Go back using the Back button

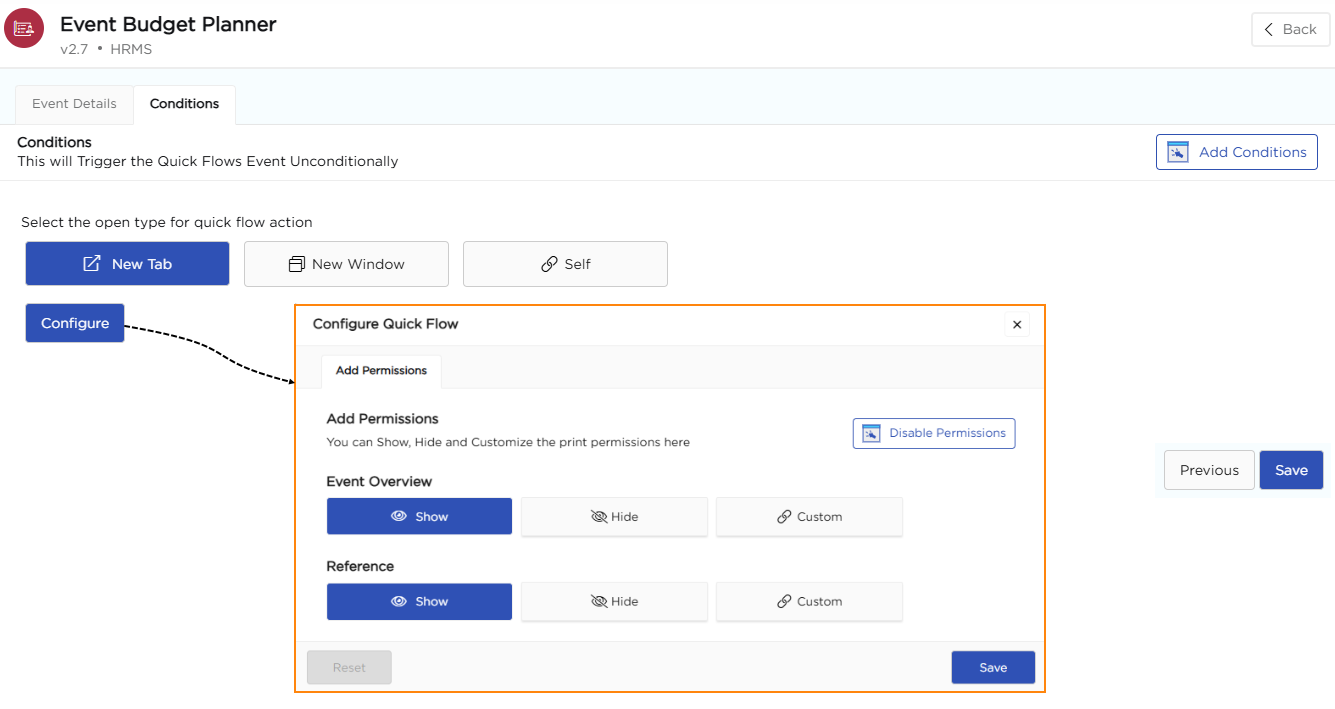1289,29
